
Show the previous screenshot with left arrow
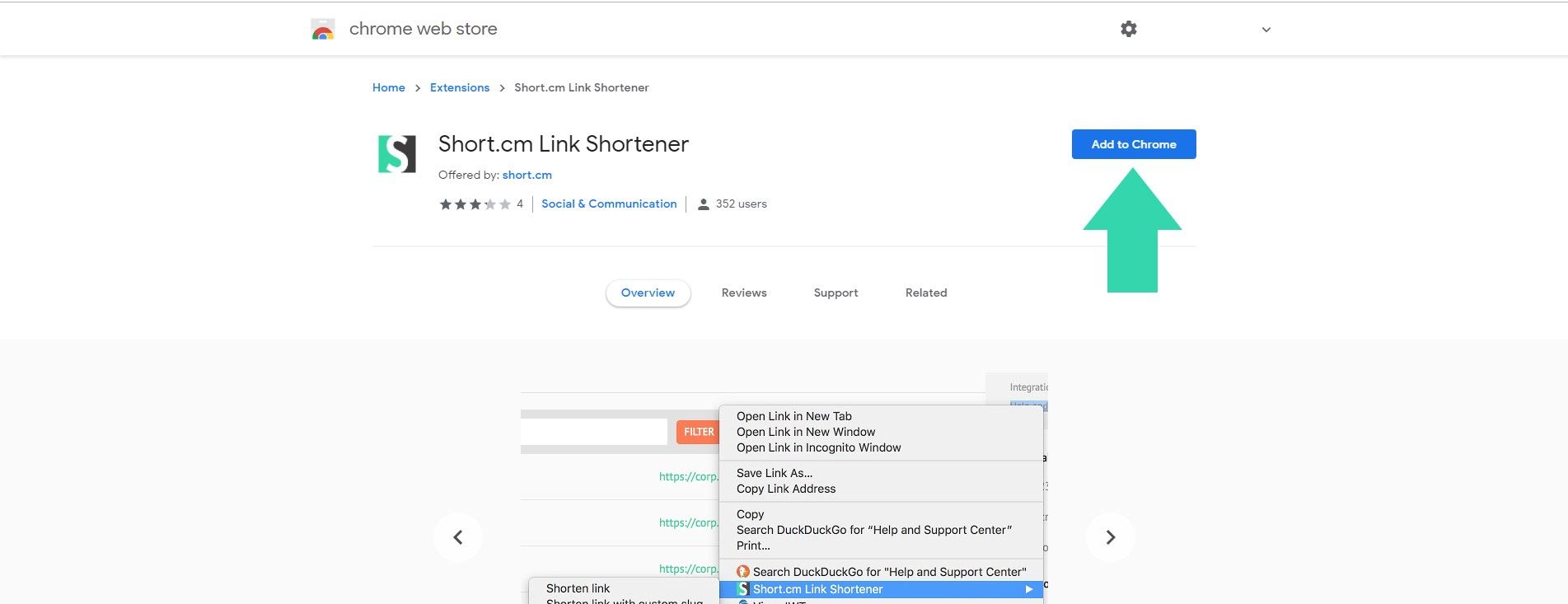458,537
